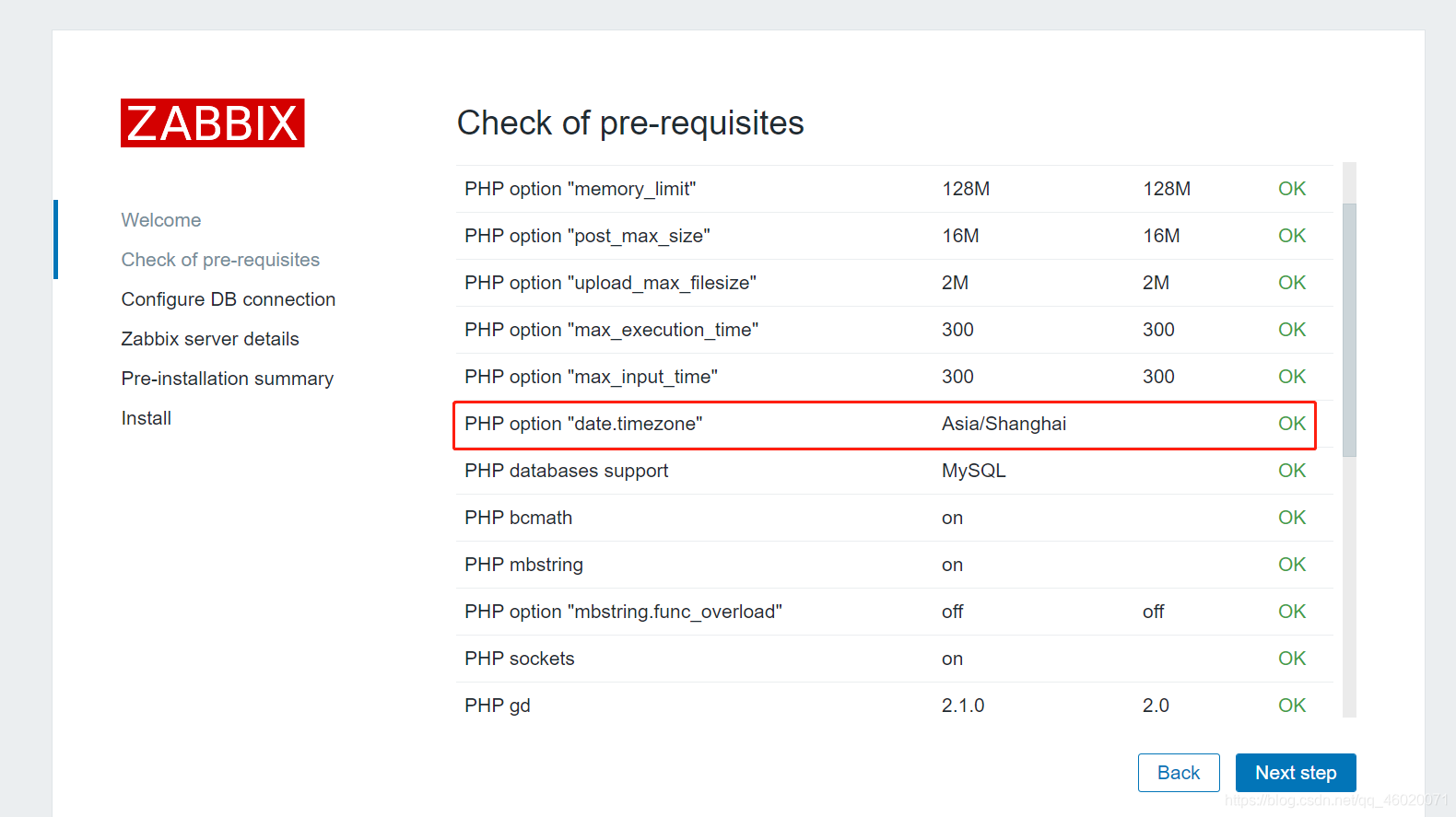Screen dimensions: 1456x817
Task: Select Pre-installation summary step
Action: point(228,379)
